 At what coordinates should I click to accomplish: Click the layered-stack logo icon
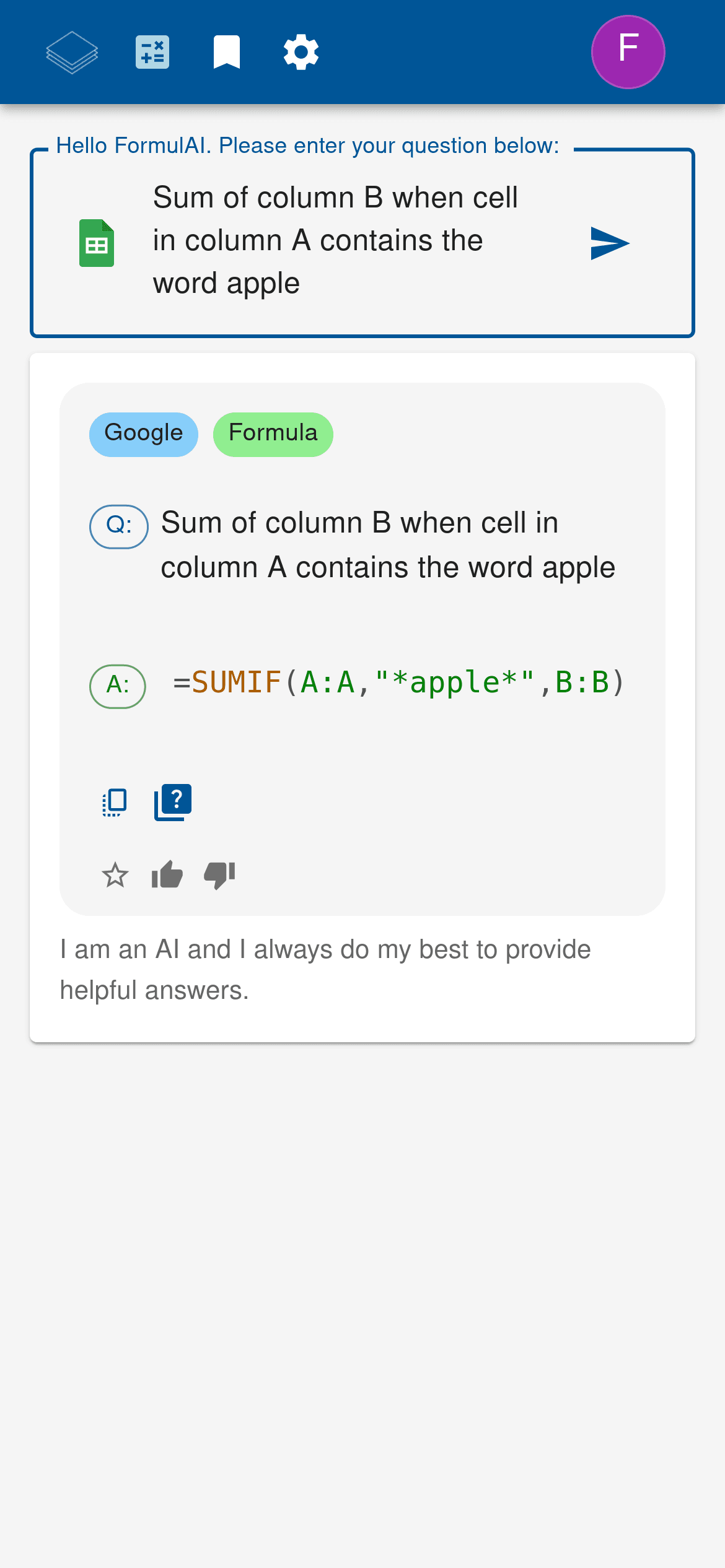[x=71, y=51]
